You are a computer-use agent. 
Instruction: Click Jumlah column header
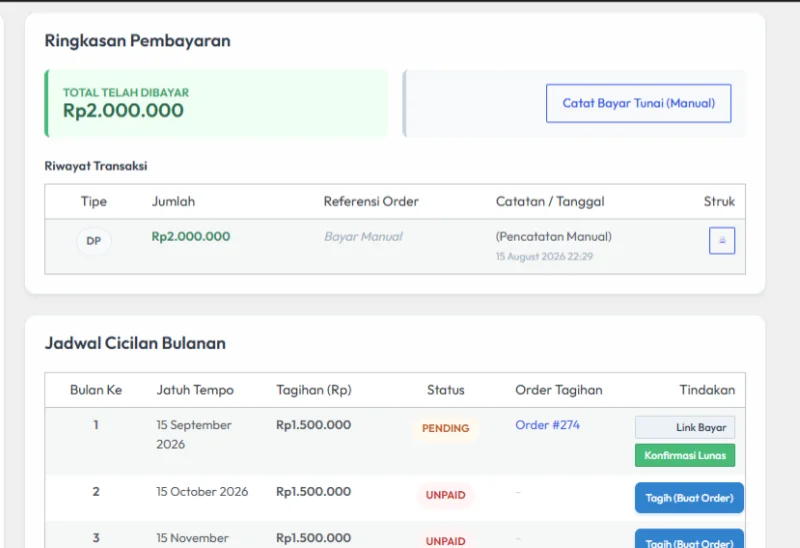pyautogui.click(x=173, y=201)
